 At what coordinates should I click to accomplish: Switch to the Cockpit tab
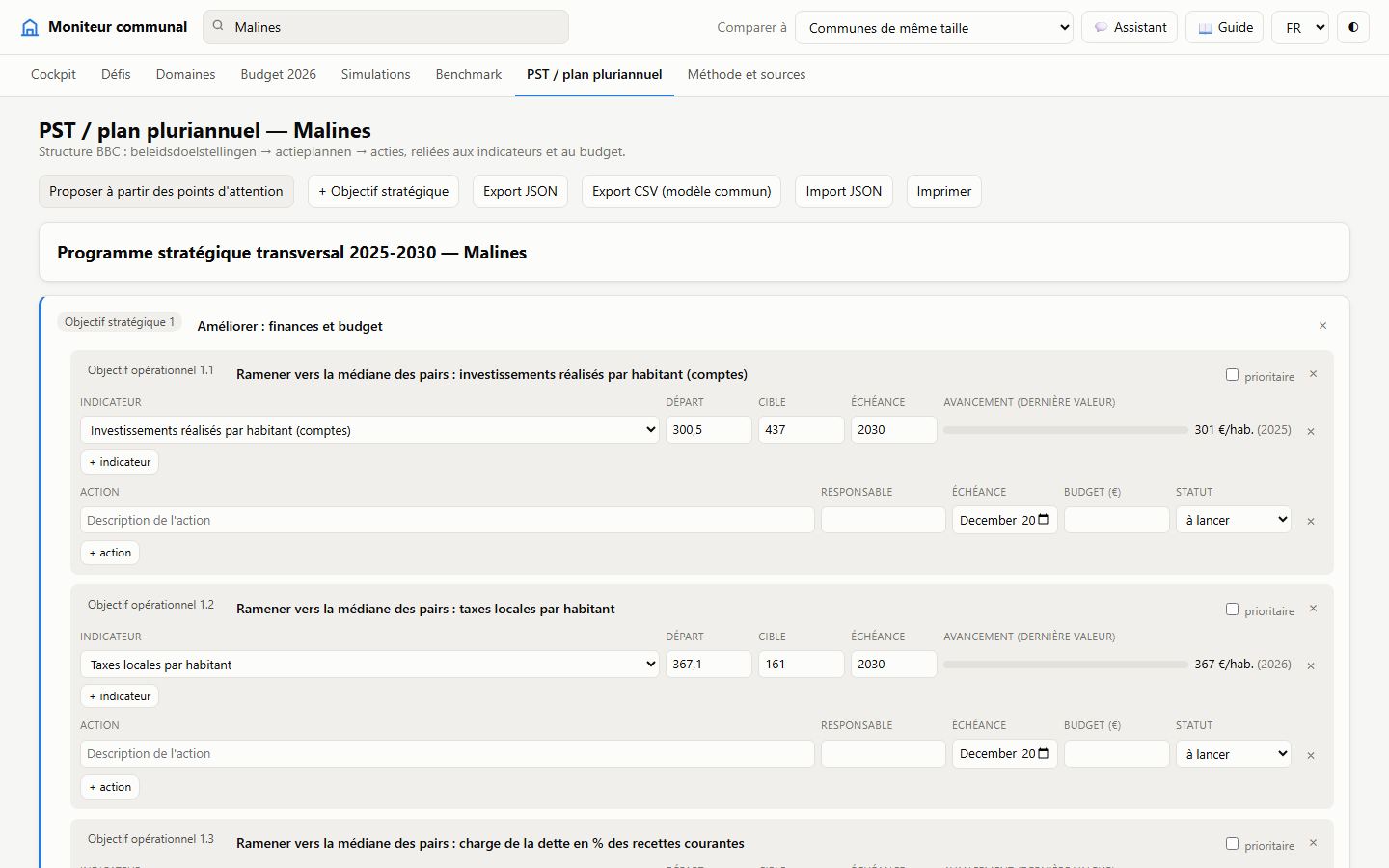tap(53, 74)
